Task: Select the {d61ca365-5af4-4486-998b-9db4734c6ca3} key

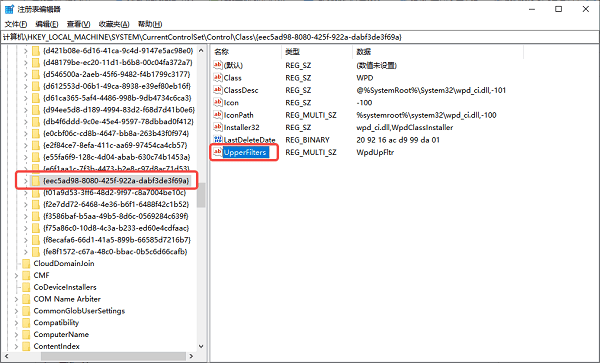Action: coord(117,98)
